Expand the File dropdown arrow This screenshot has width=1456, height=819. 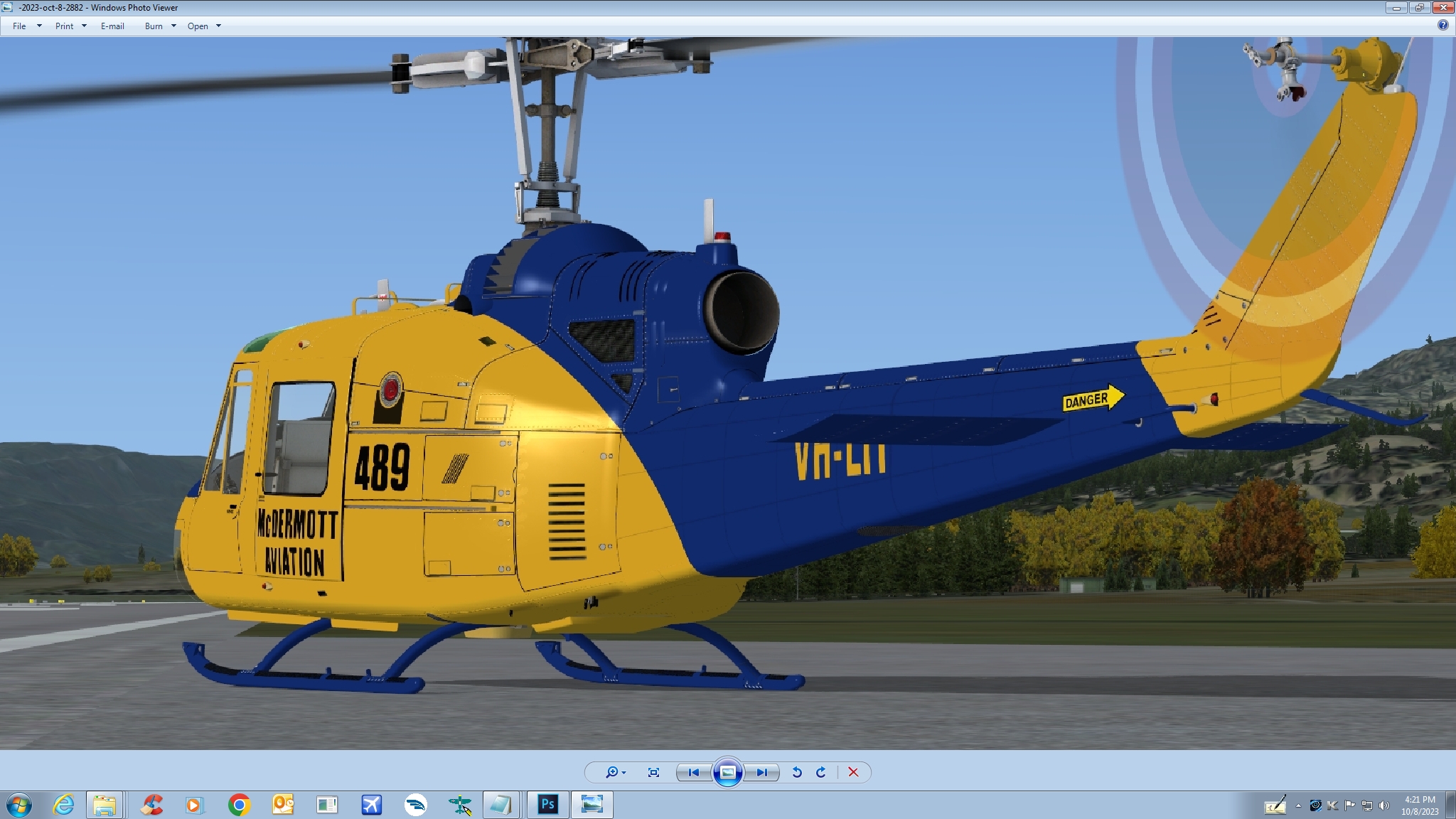[39, 26]
